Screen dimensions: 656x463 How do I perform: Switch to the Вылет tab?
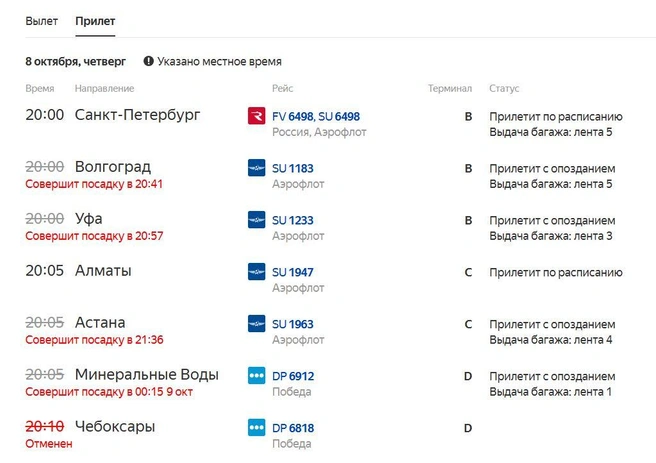41,21
